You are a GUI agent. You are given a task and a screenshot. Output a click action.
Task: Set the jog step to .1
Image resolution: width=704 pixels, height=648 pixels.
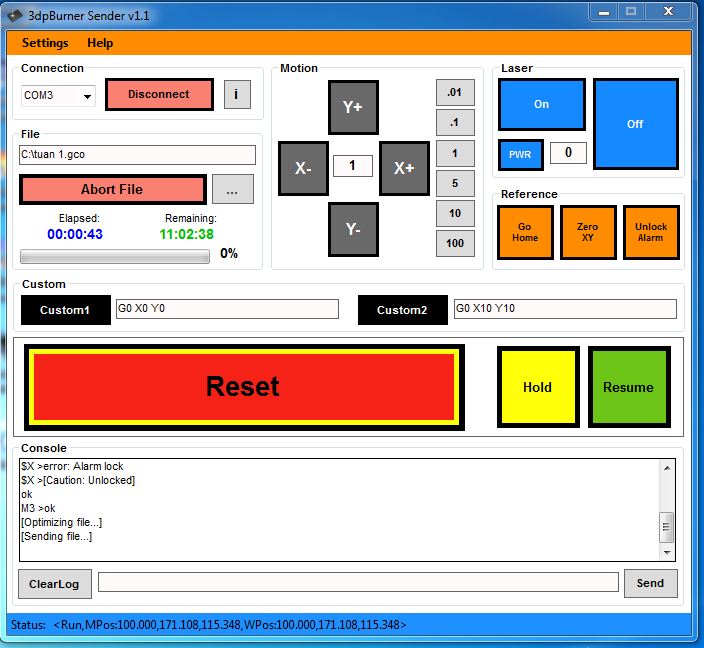tap(455, 123)
